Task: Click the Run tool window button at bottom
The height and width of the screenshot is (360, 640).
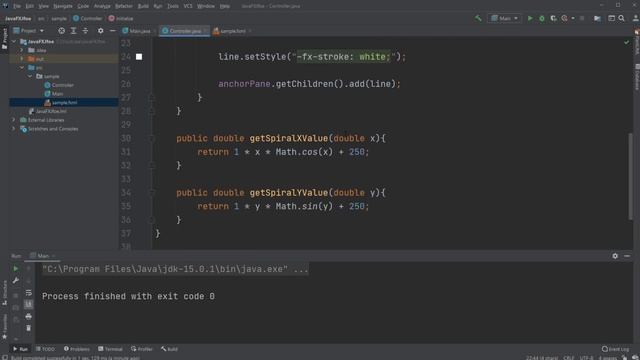Action: click(x=20, y=349)
